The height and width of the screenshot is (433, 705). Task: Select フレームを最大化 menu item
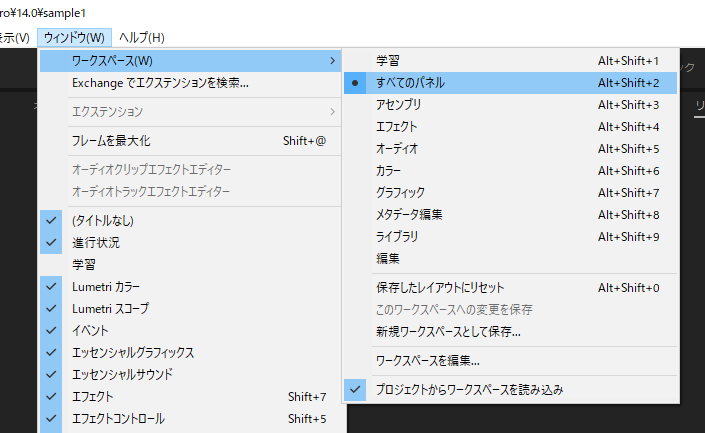tap(191, 141)
